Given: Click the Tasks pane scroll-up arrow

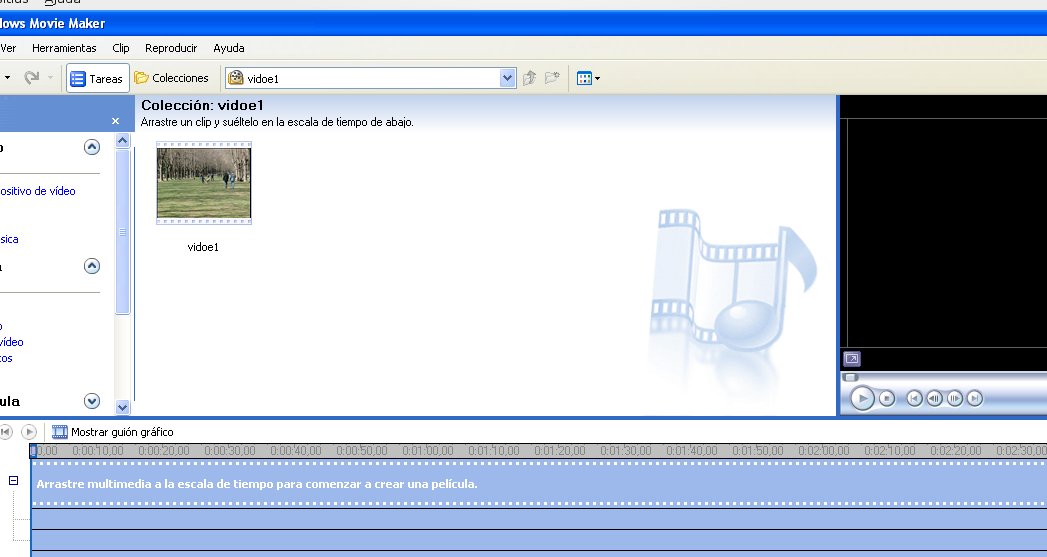Looking at the screenshot, I should click(122, 140).
